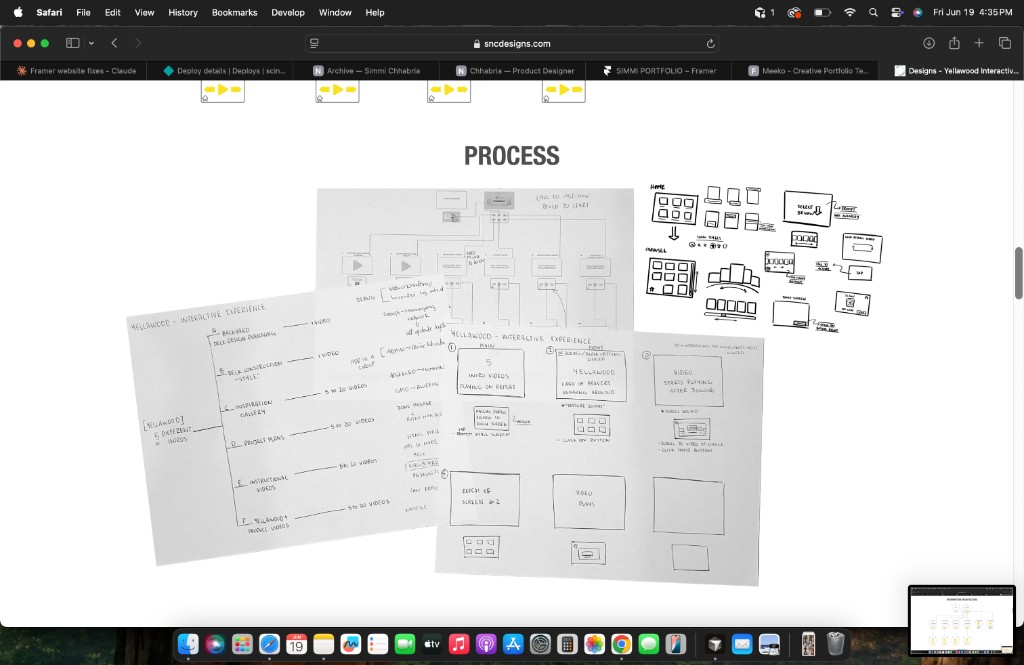Image resolution: width=1024 pixels, height=665 pixels.
Task: Open Launchpad from the Dock
Action: coord(242,644)
